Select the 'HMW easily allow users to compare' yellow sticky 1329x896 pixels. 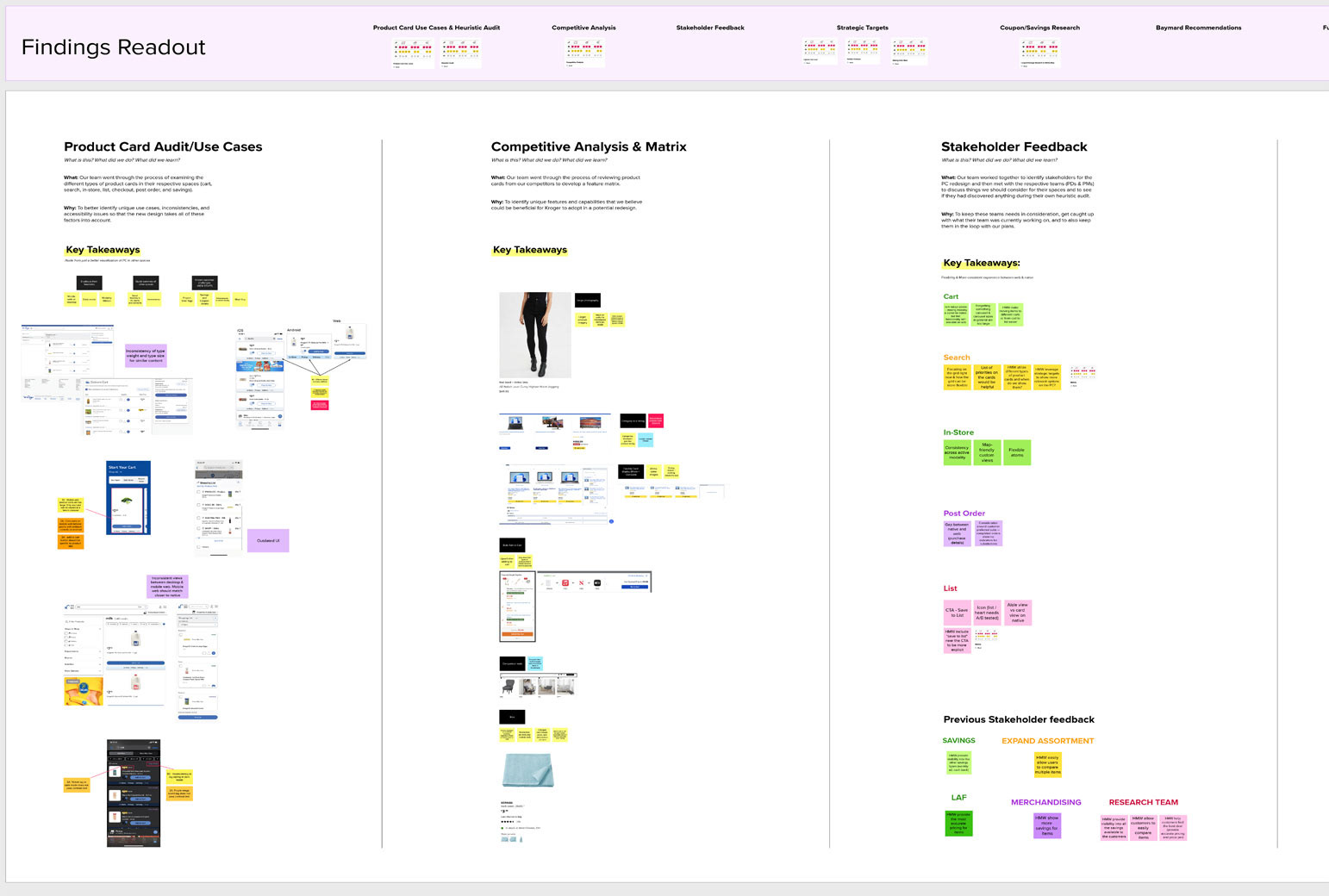click(1047, 765)
